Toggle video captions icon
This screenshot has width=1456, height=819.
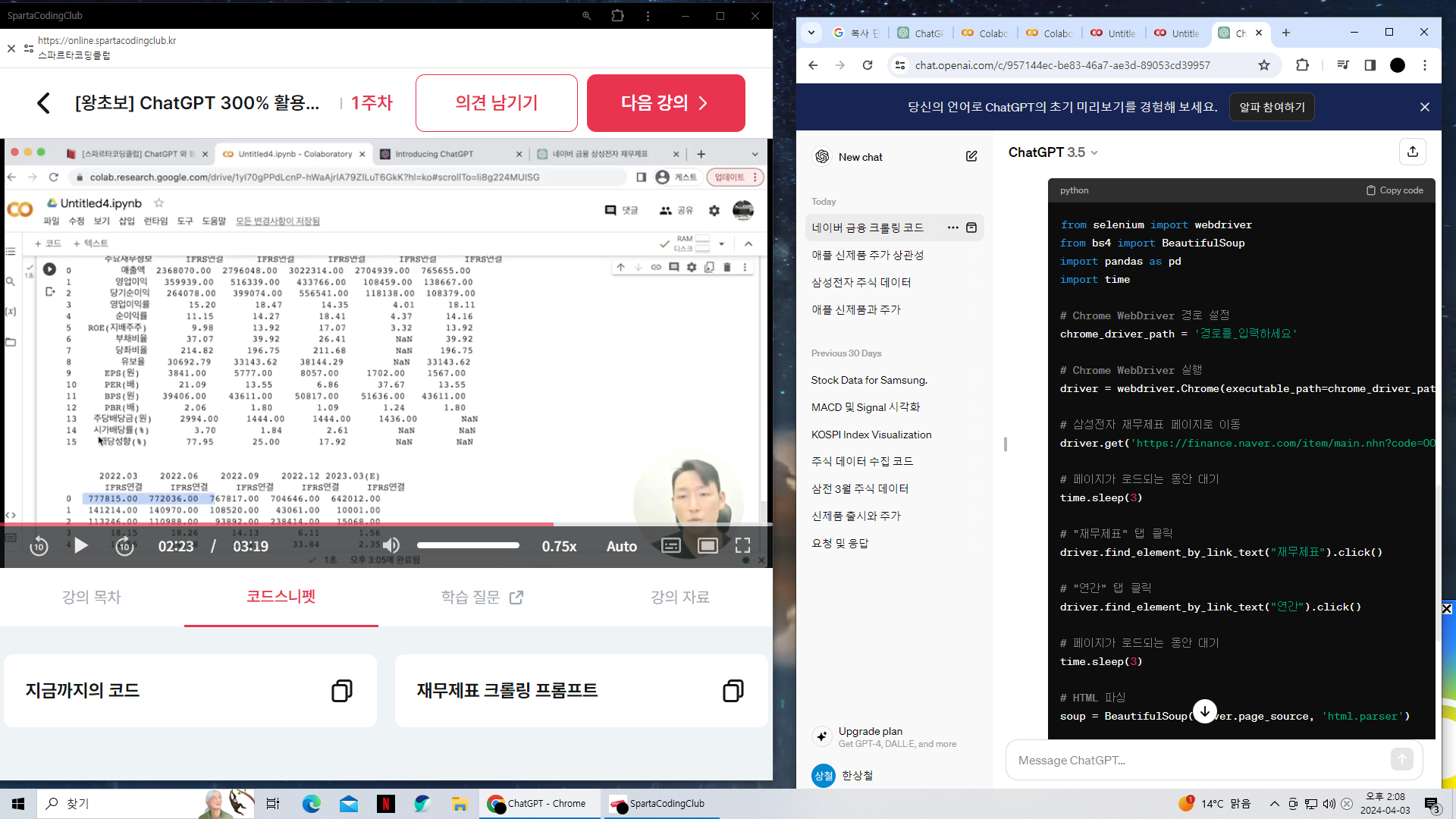coord(671,546)
